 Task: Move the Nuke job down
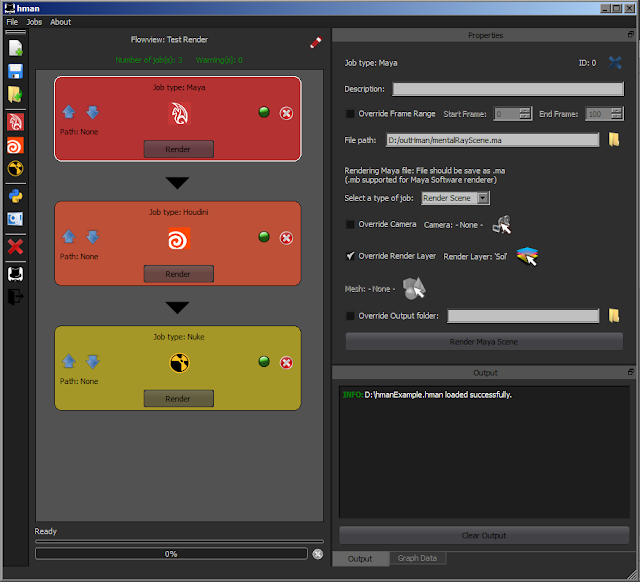(93, 361)
